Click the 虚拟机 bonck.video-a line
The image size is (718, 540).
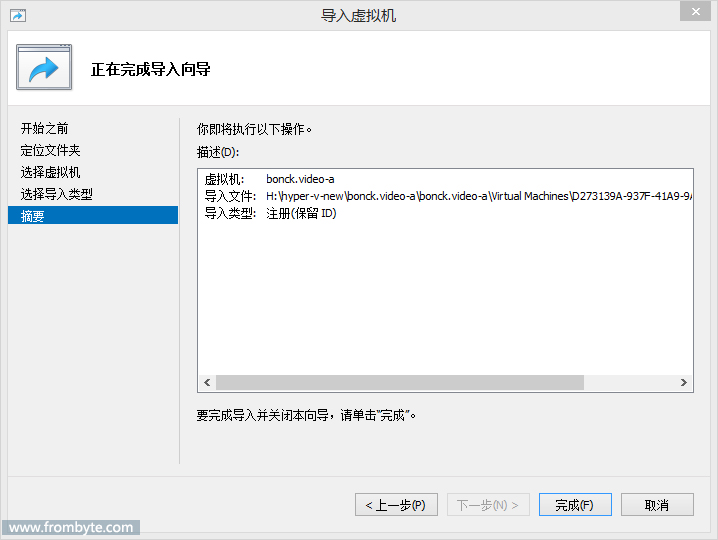270,179
